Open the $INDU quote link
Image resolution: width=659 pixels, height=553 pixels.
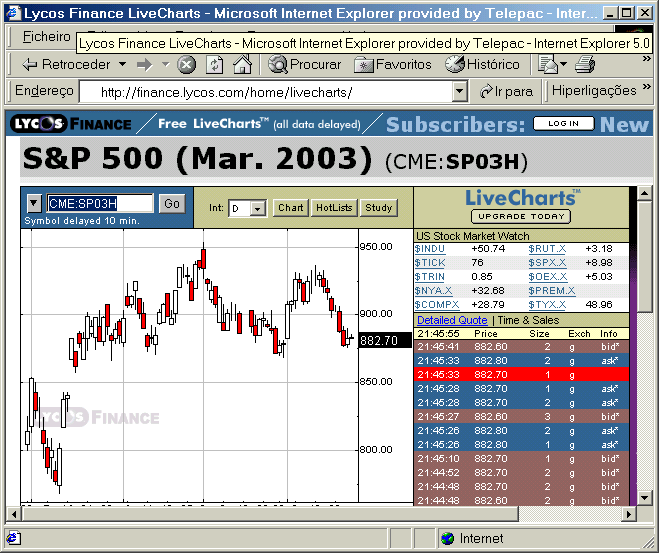(429, 249)
